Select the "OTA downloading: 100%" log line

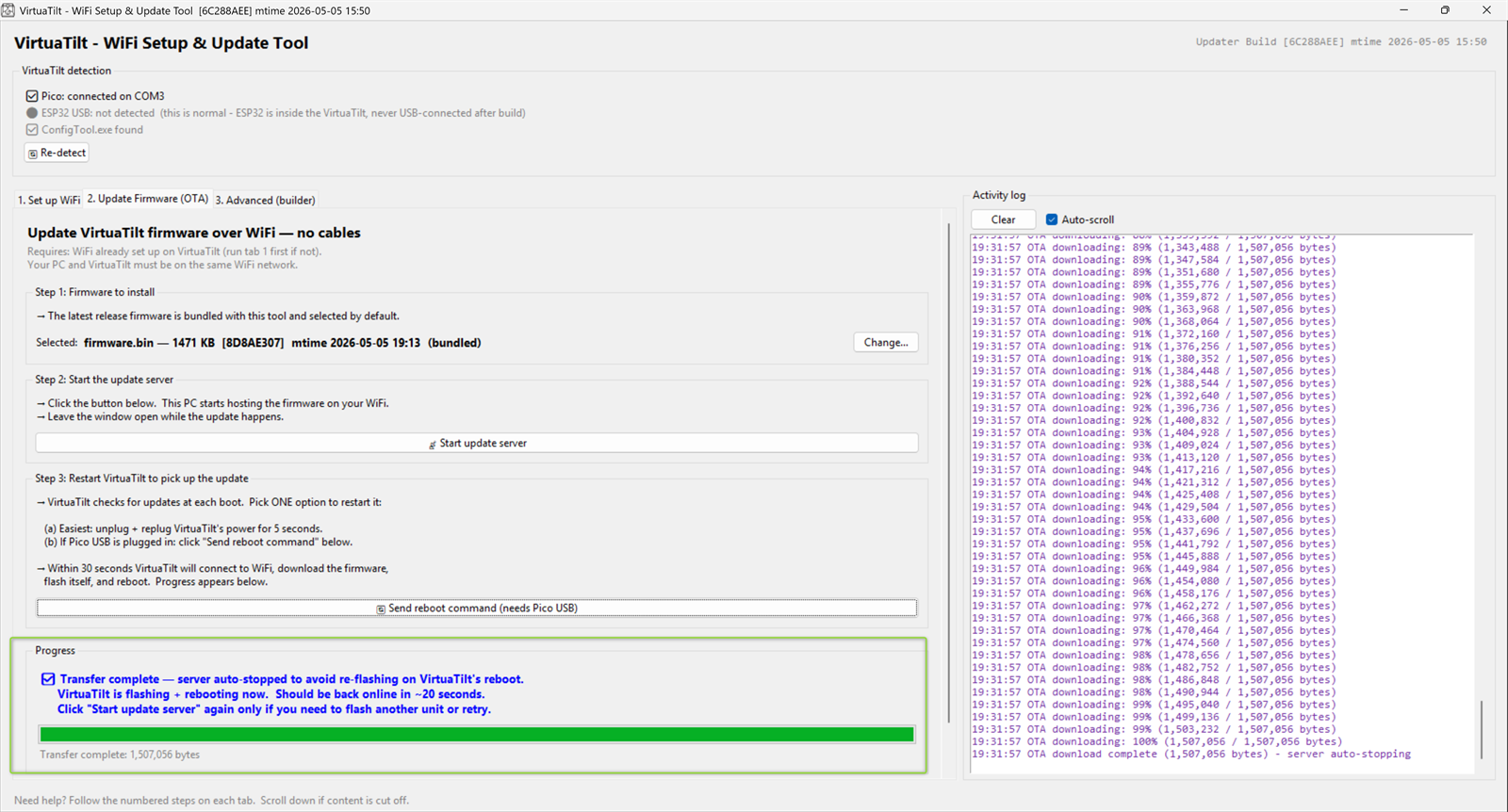[1156, 742]
